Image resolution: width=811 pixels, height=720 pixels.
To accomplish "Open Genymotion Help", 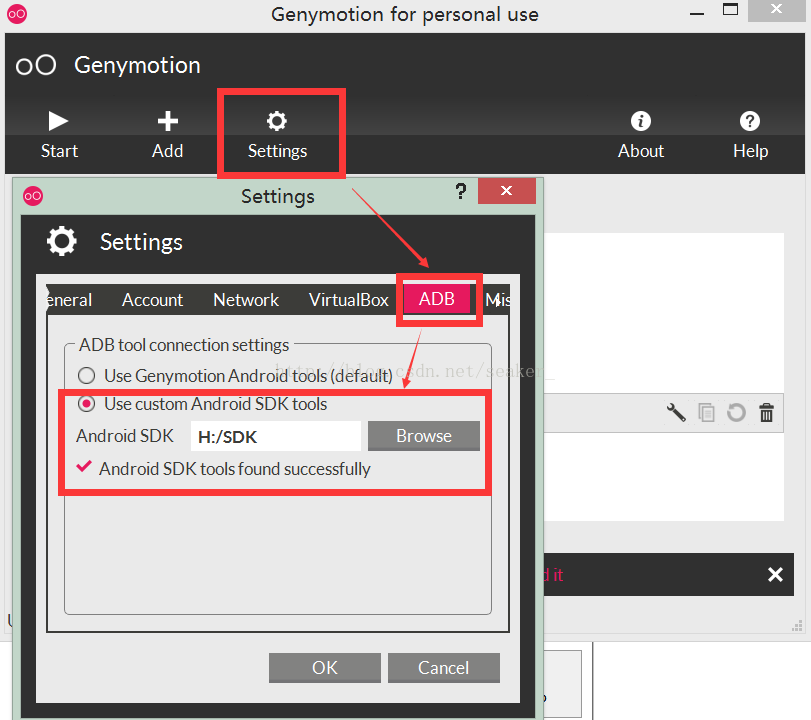I will coord(750,134).
